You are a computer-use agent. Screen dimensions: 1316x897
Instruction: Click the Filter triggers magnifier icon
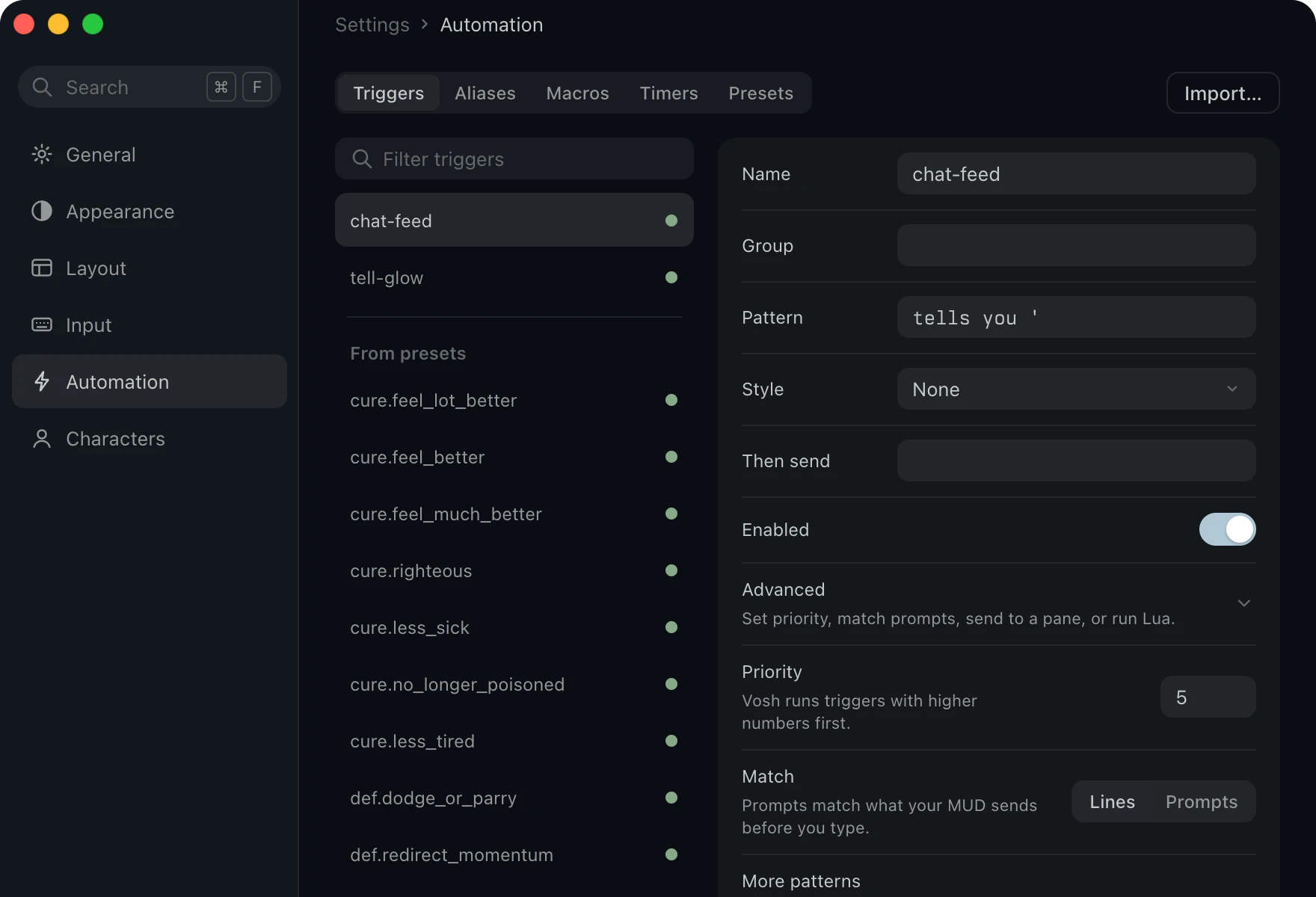pyautogui.click(x=362, y=158)
